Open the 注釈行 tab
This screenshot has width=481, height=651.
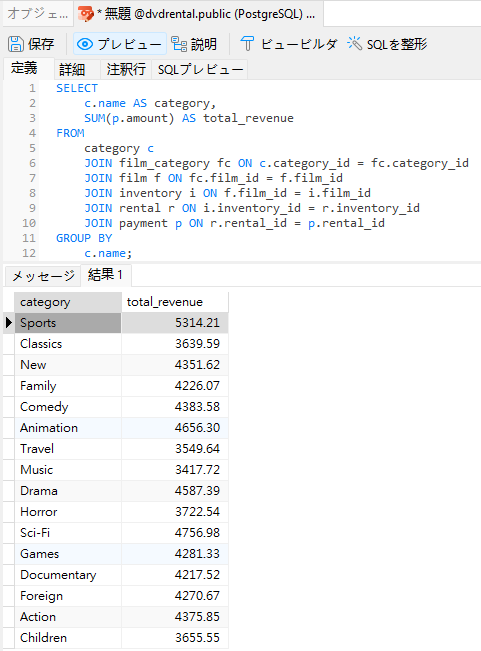(126, 69)
